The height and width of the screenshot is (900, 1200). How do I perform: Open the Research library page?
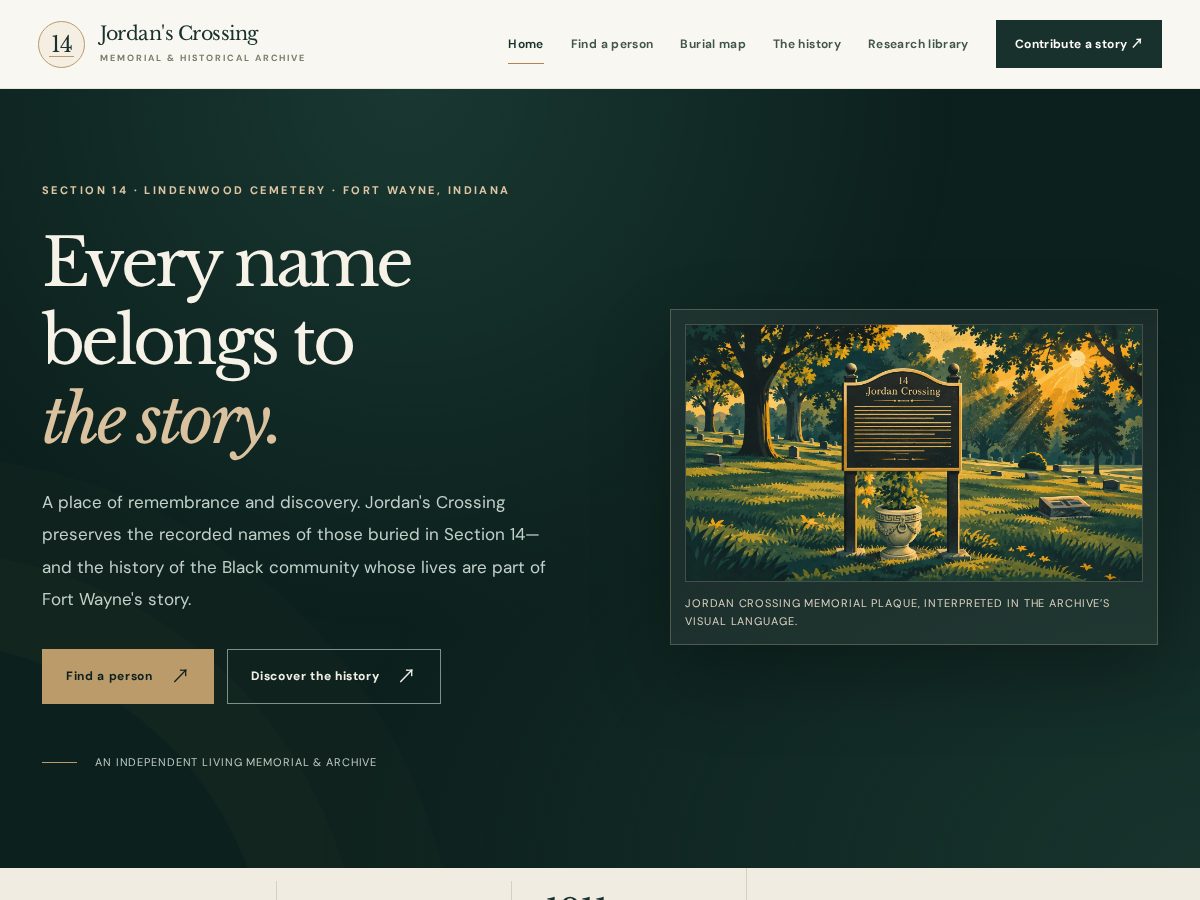(918, 44)
